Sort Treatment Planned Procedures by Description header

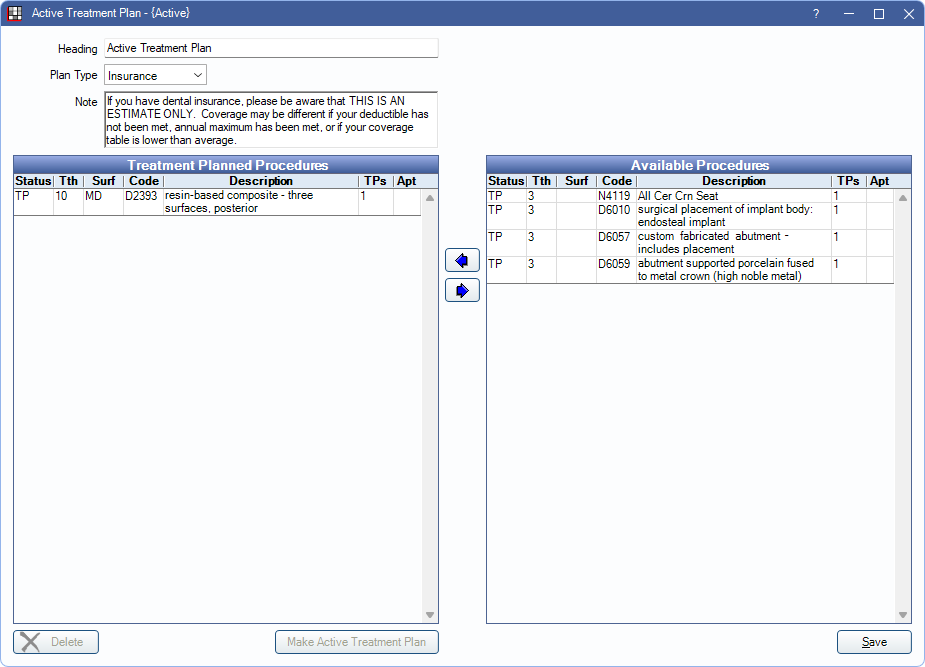point(260,181)
